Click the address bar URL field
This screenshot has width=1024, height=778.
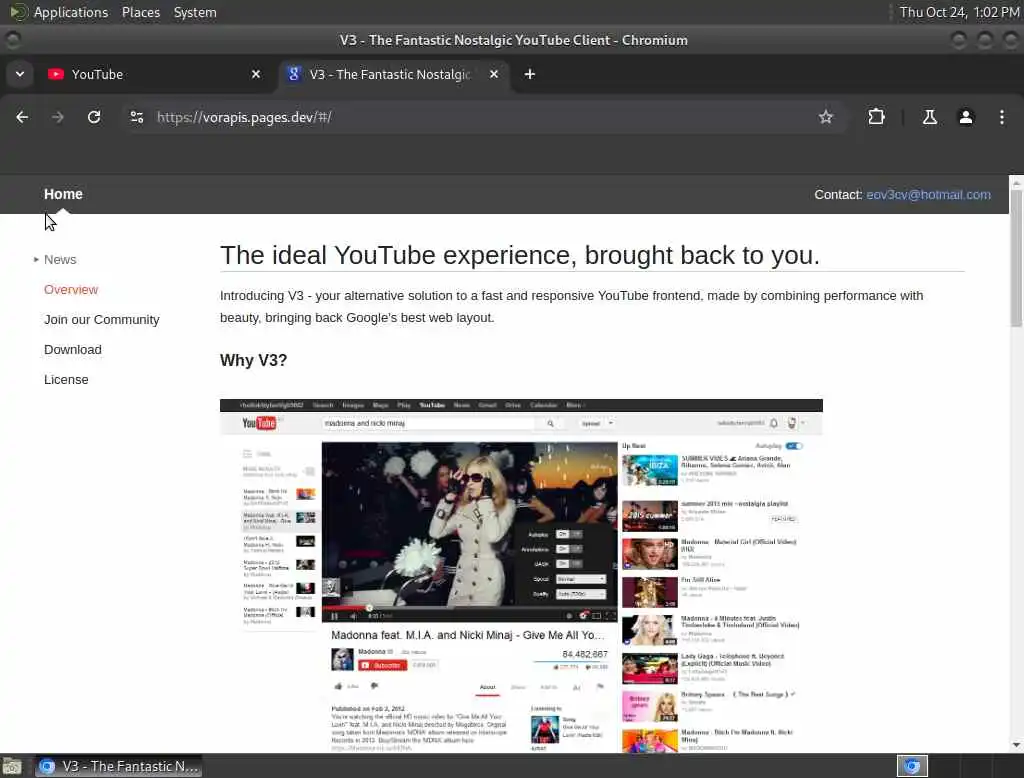pyautogui.click(x=483, y=117)
